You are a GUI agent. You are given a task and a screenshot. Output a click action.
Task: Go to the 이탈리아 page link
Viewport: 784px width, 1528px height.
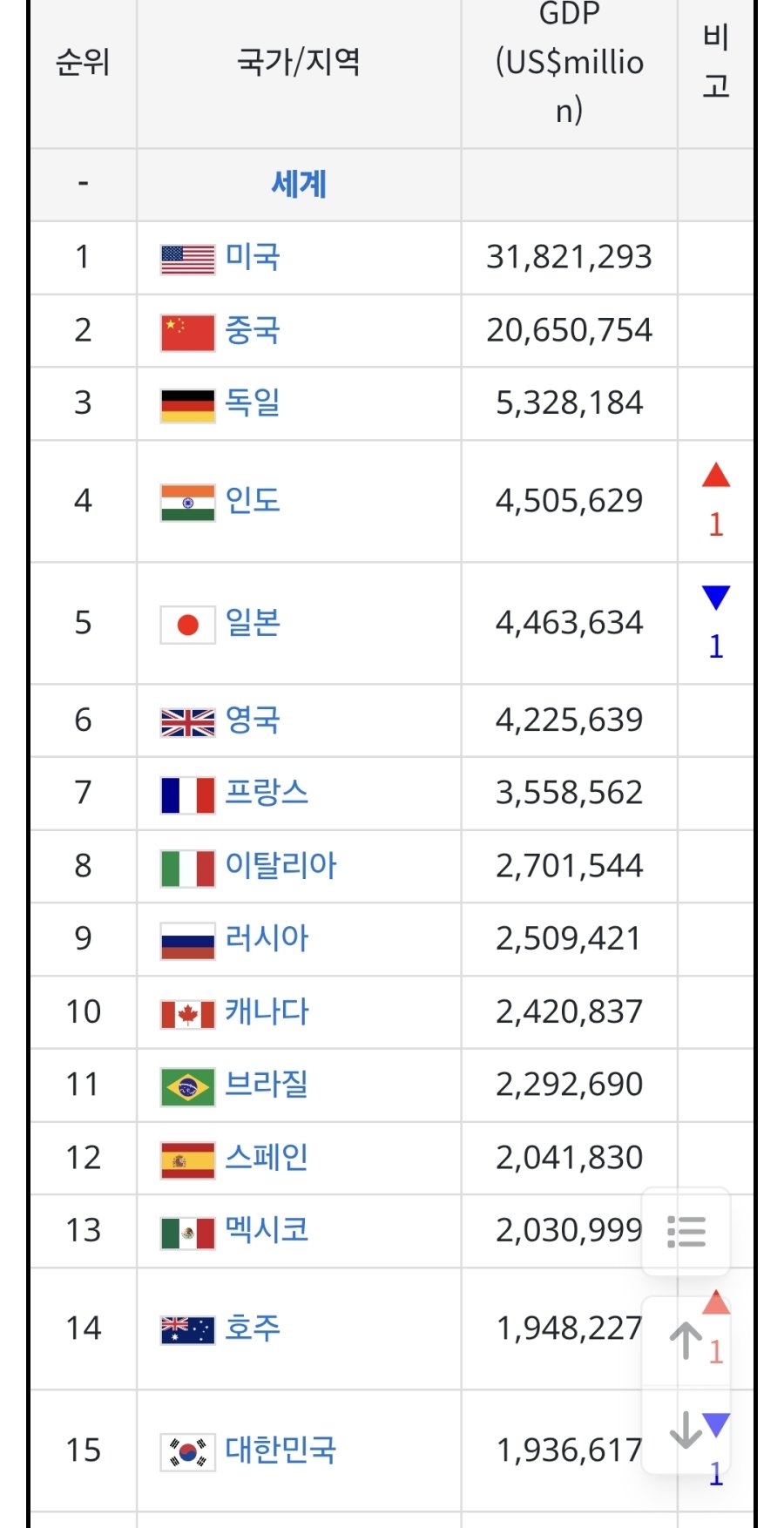[280, 865]
